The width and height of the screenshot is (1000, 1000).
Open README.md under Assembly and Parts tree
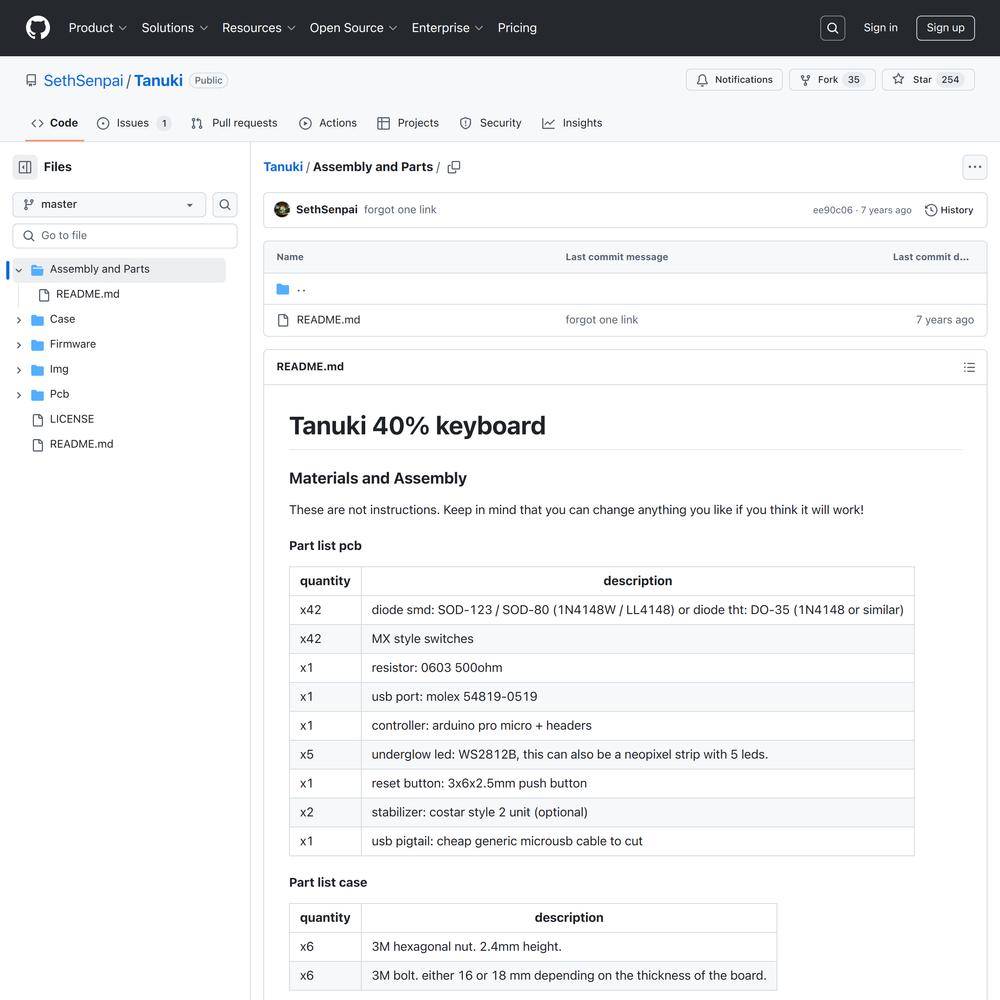tap(87, 295)
